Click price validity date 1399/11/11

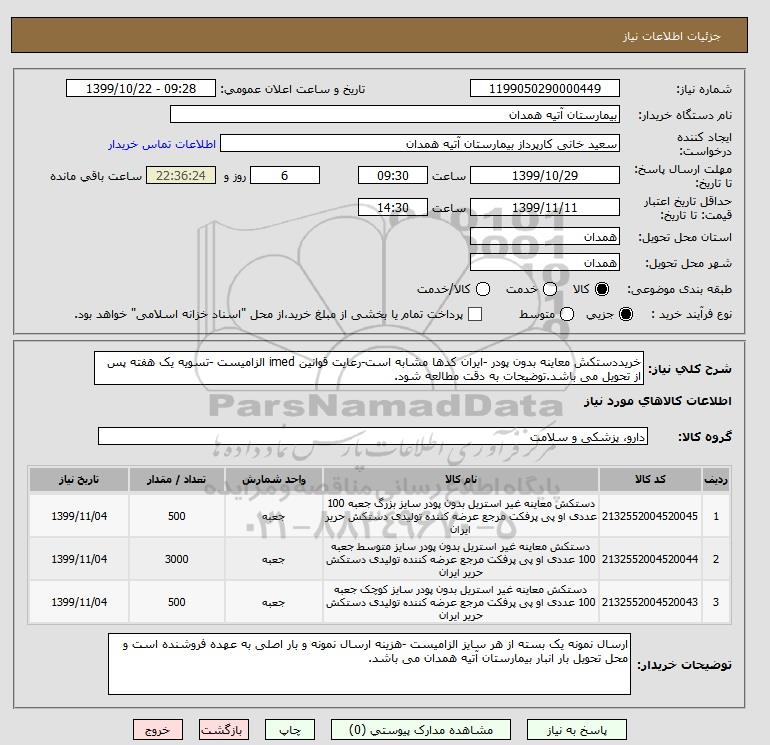[545, 207]
